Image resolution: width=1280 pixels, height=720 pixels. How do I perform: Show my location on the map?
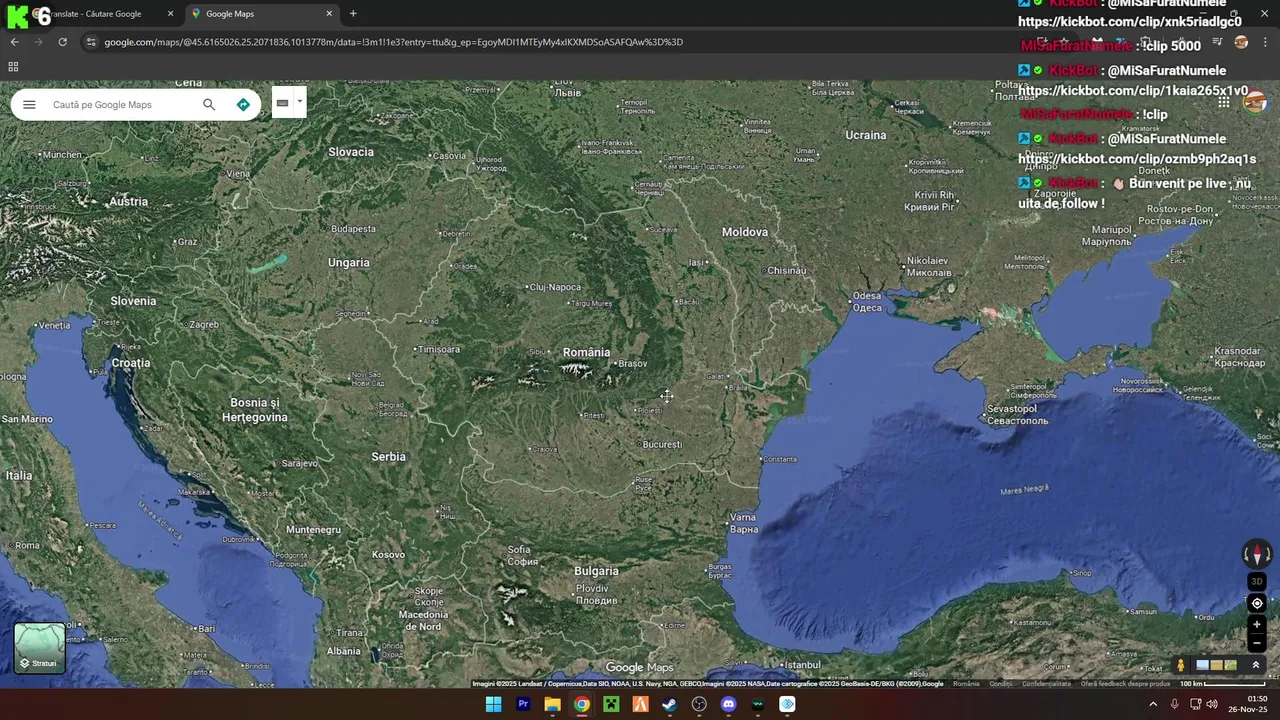coord(1257,603)
